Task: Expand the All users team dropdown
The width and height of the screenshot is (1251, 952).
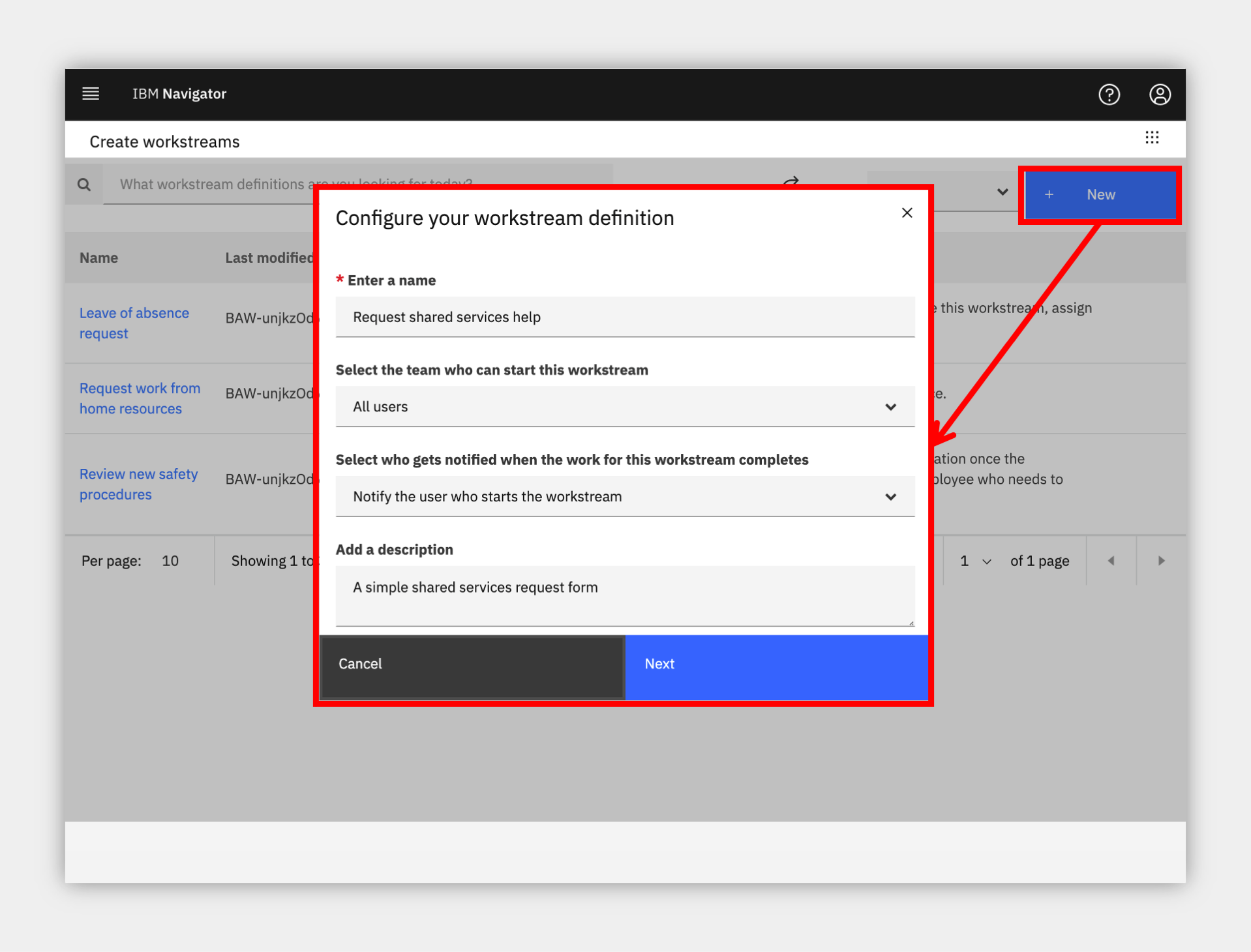Action: (625, 407)
